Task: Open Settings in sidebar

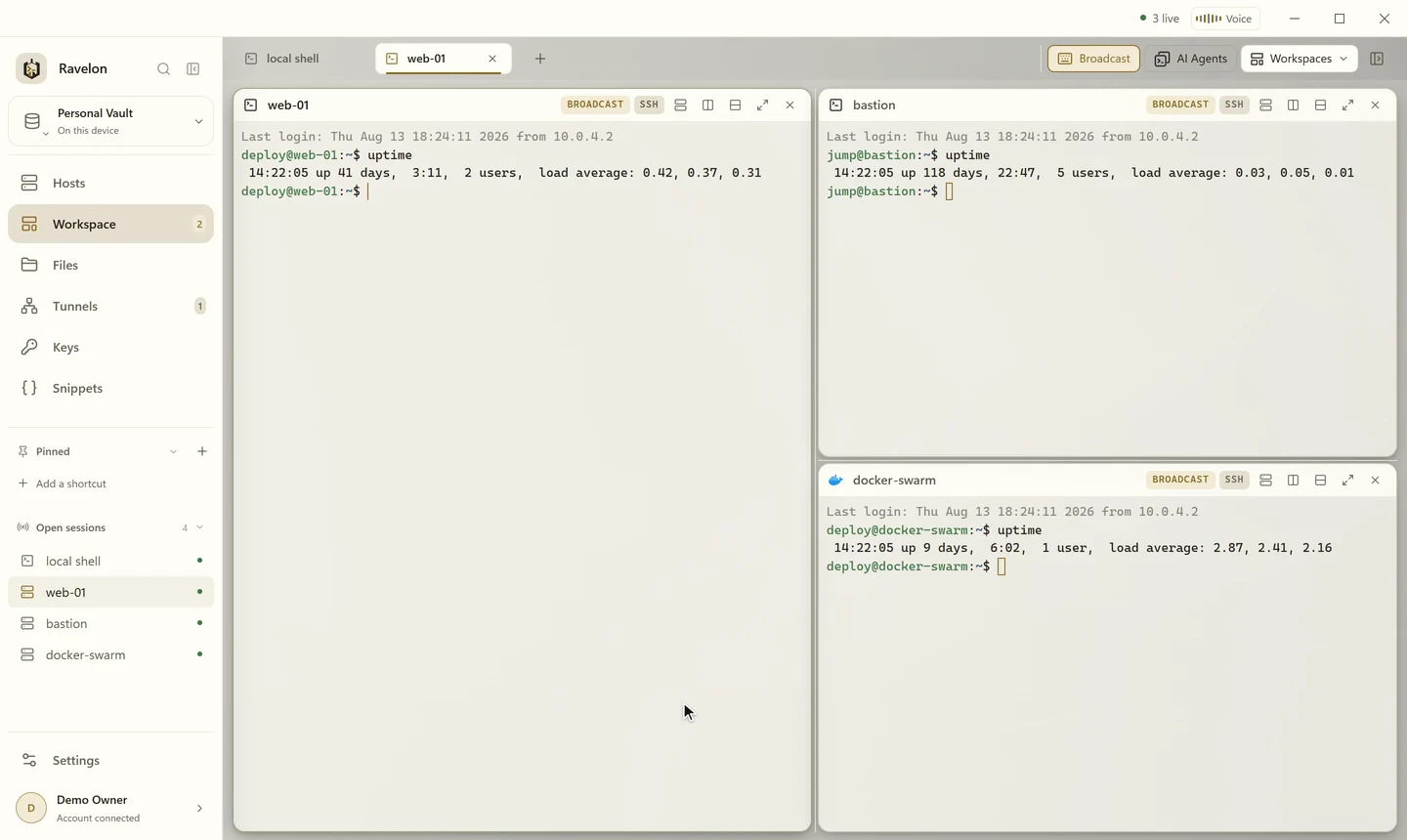Action: [110, 760]
